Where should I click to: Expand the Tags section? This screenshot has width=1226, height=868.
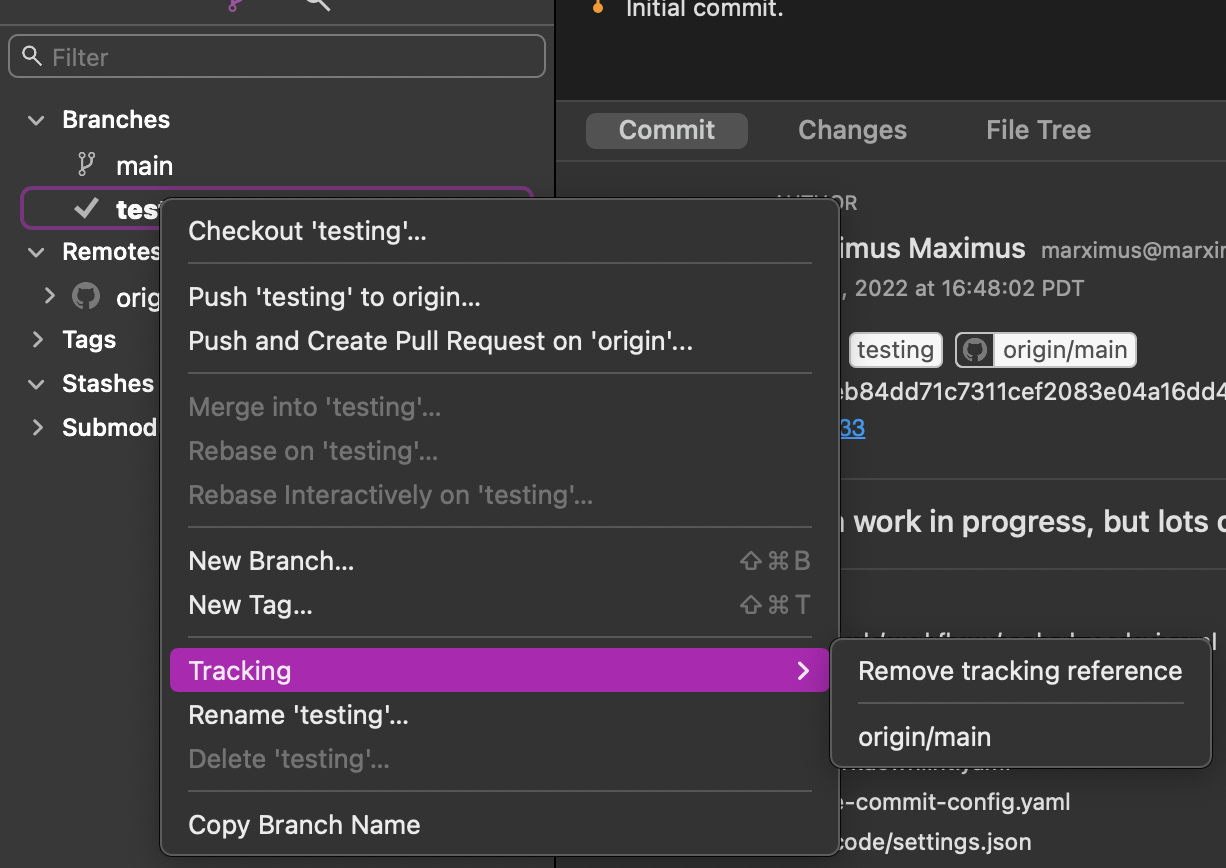click(37, 339)
